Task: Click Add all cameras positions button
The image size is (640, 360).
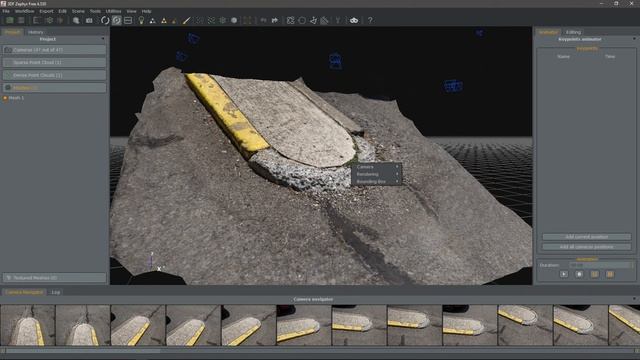Action: pos(587,247)
